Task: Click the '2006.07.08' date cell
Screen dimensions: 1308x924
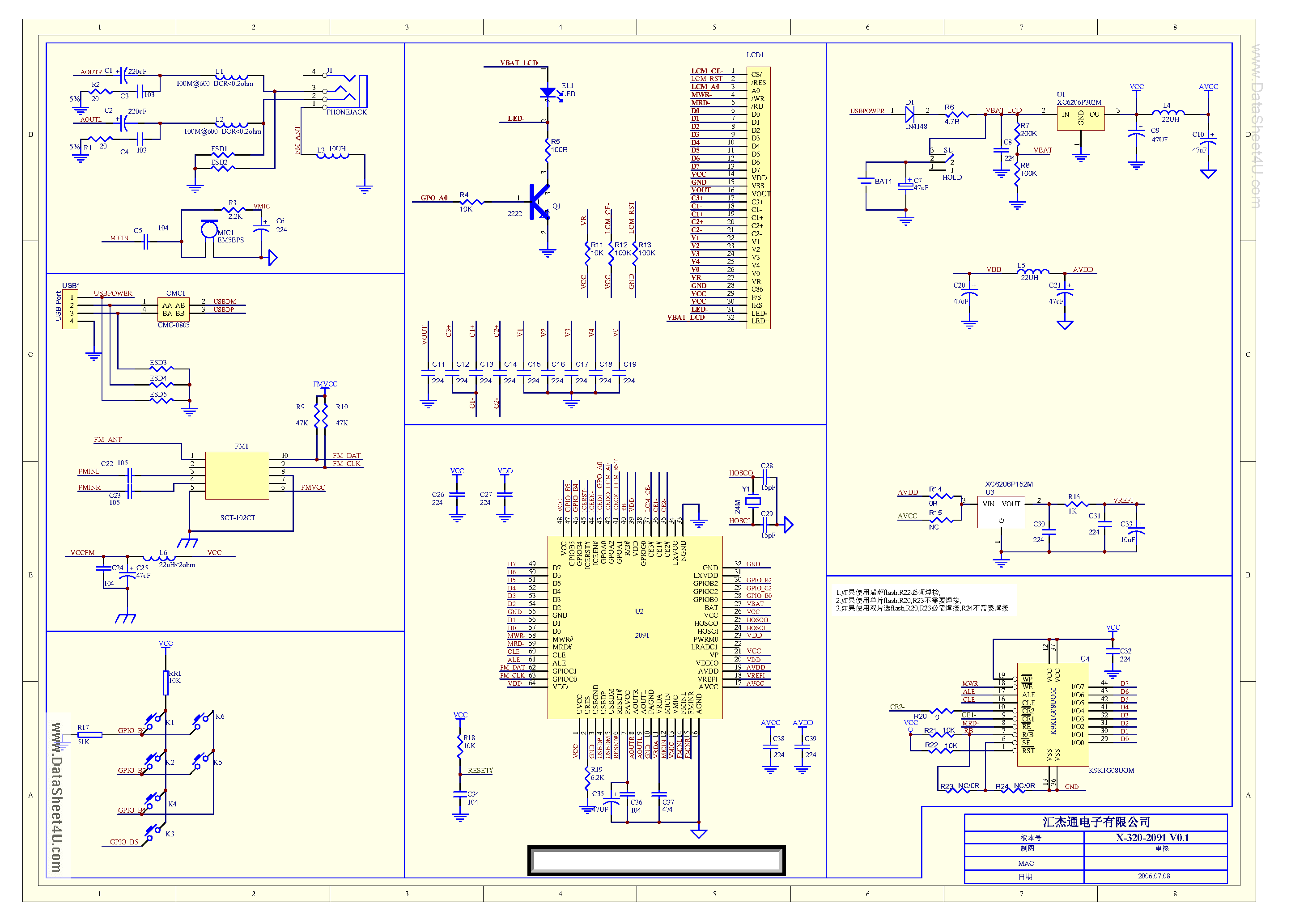Action: pyautogui.click(x=1155, y=876)
